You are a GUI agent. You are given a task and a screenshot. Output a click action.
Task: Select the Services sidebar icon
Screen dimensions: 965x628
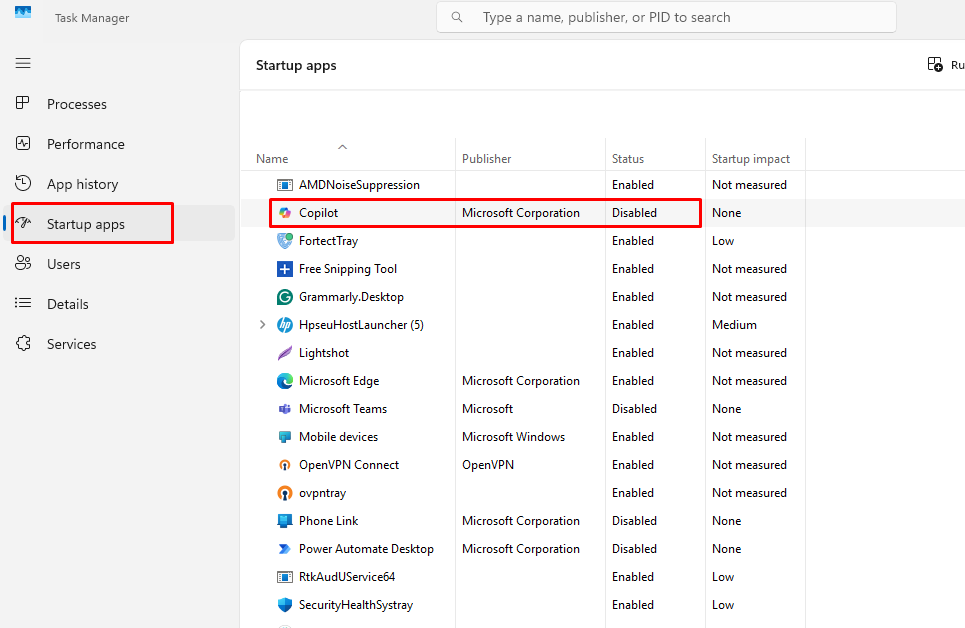[22, 343]
